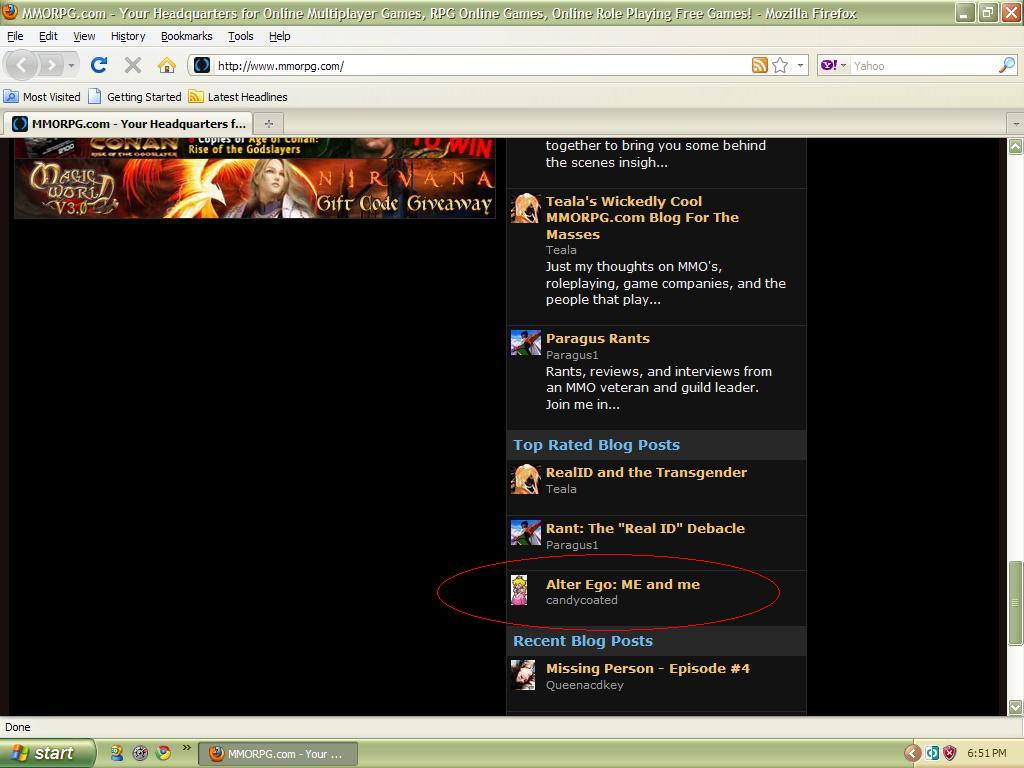The height and width of the screenshot is (768, 1024).
Task: Expand hidden system tray icons arrow
Action: click(x=912, y=753)
